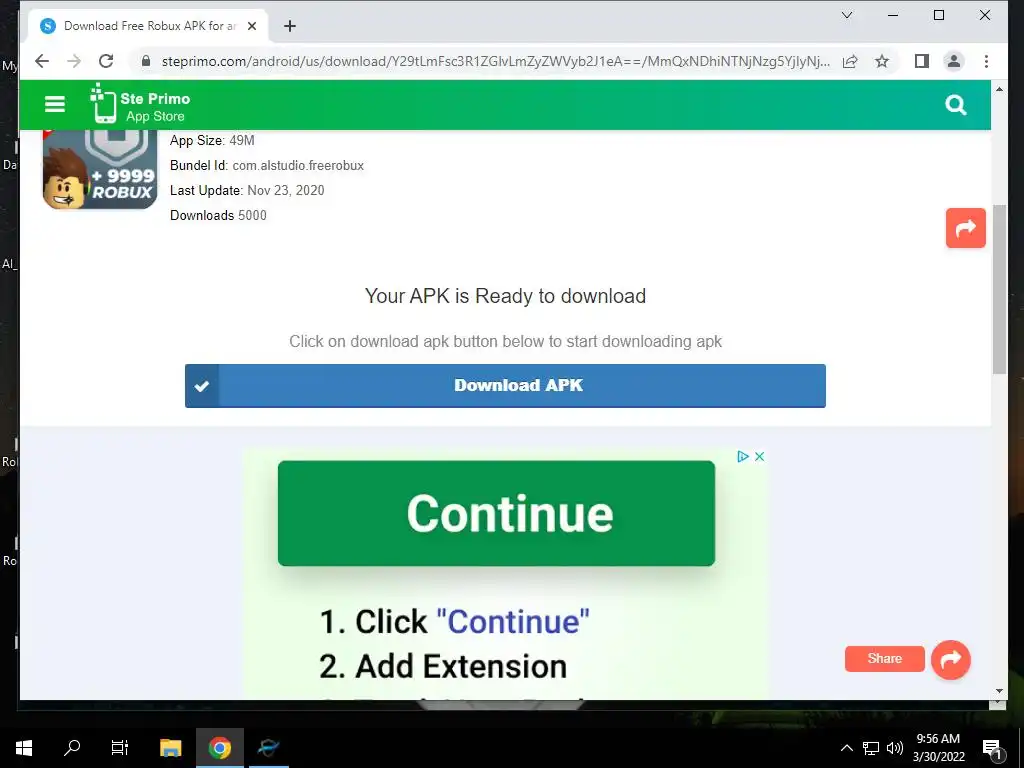This screenshot has width=1024, height=768.
Task: Click the round orange share arrow icon
Action: [951, 659]
